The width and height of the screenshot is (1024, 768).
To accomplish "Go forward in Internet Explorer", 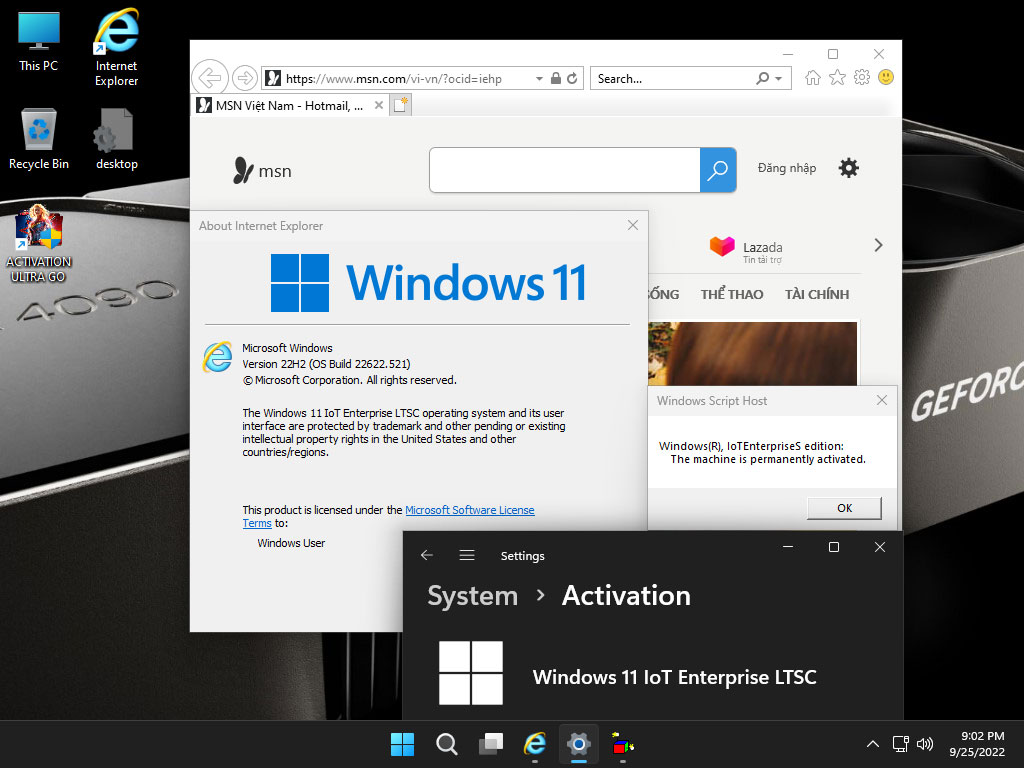I will coord(245,78).
